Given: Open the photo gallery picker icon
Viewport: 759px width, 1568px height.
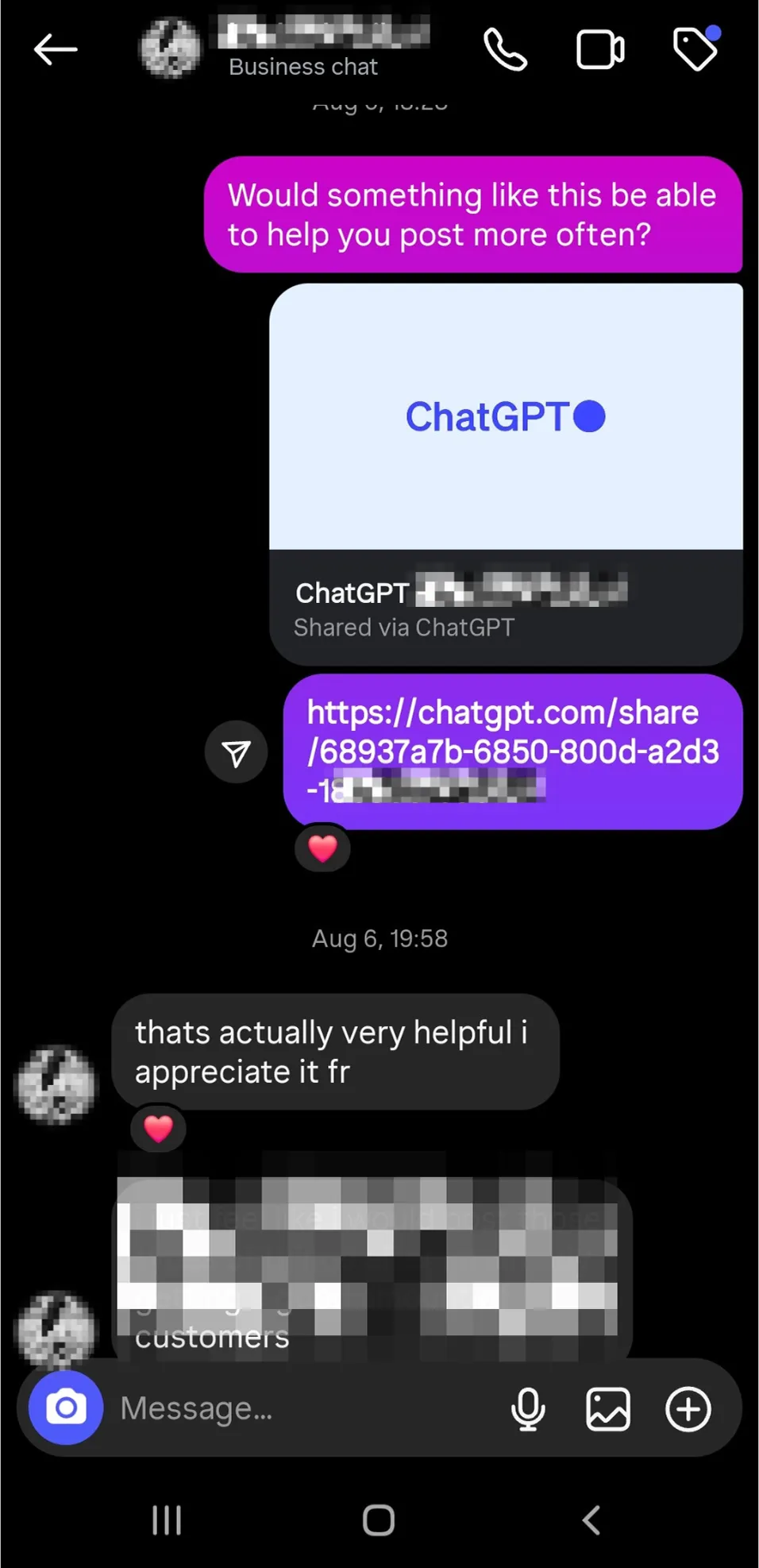Looking at the screenshot, I should [608, 1409].
